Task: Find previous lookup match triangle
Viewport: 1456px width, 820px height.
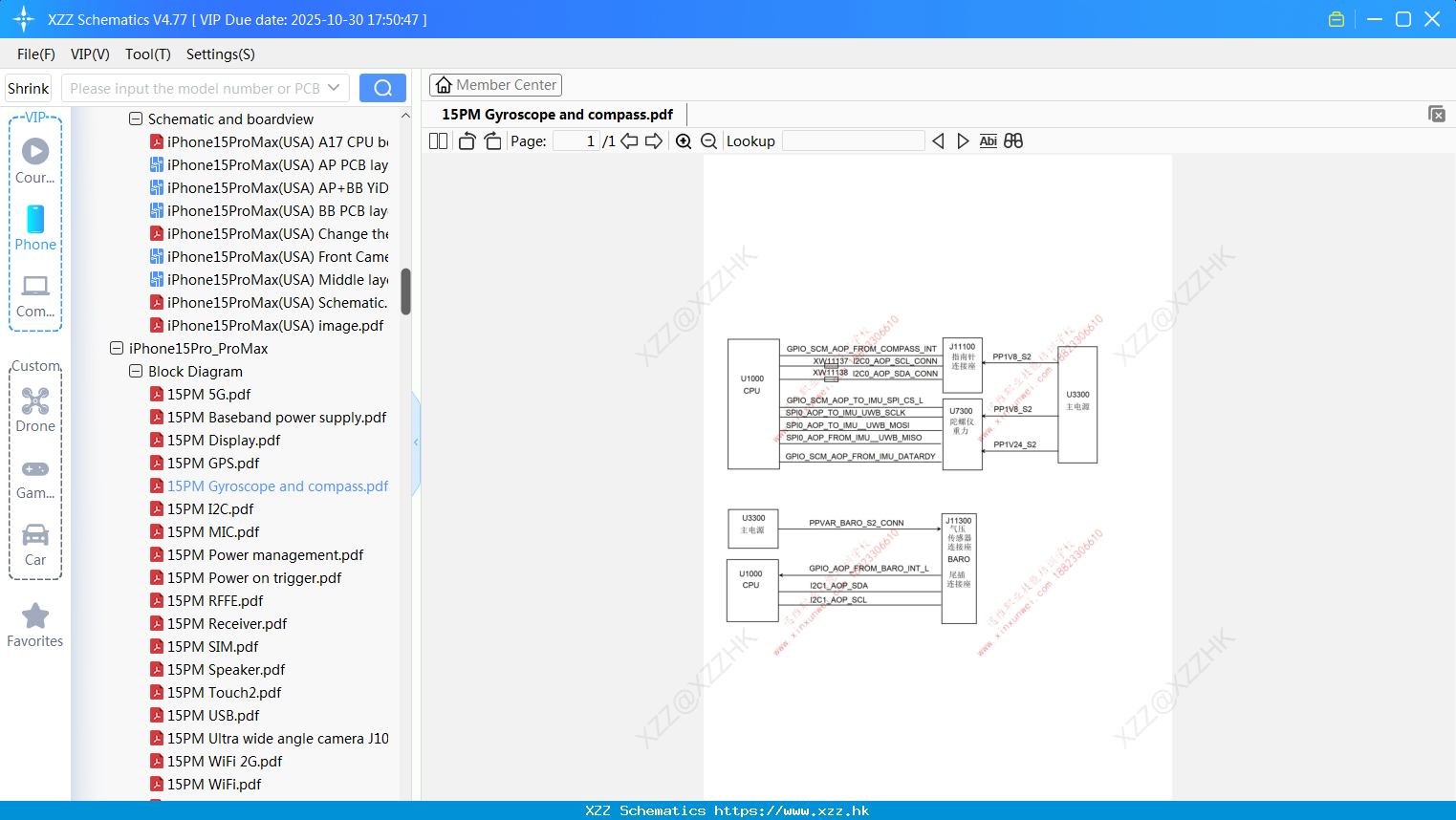Action: click(x=938, y=141)
